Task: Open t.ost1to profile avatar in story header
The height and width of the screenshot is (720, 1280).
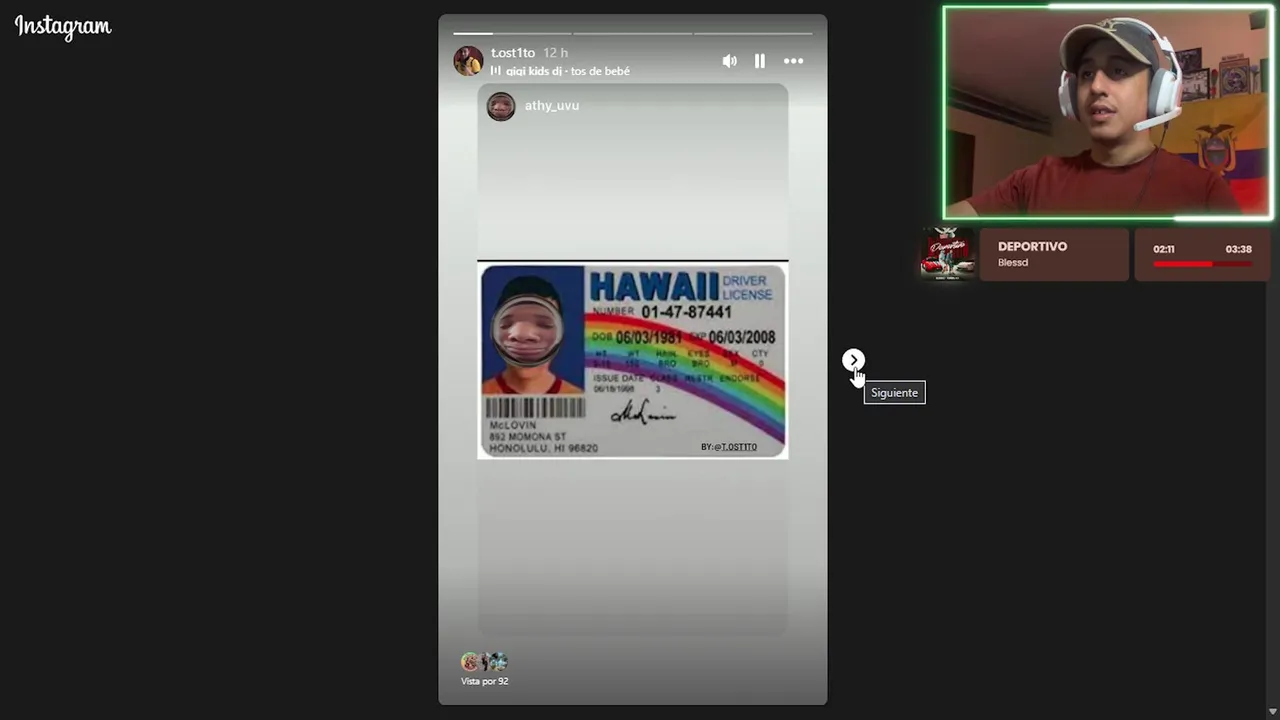Action: (468, 61)
